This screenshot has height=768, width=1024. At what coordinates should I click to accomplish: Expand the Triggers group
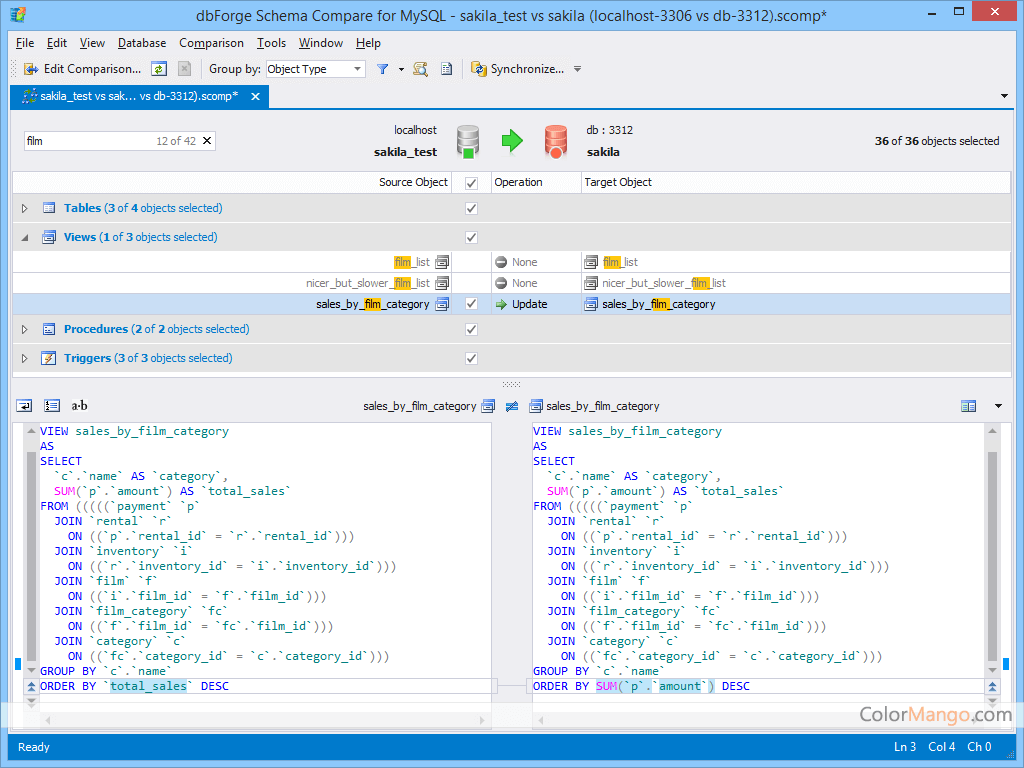click(x=25, y=358)
